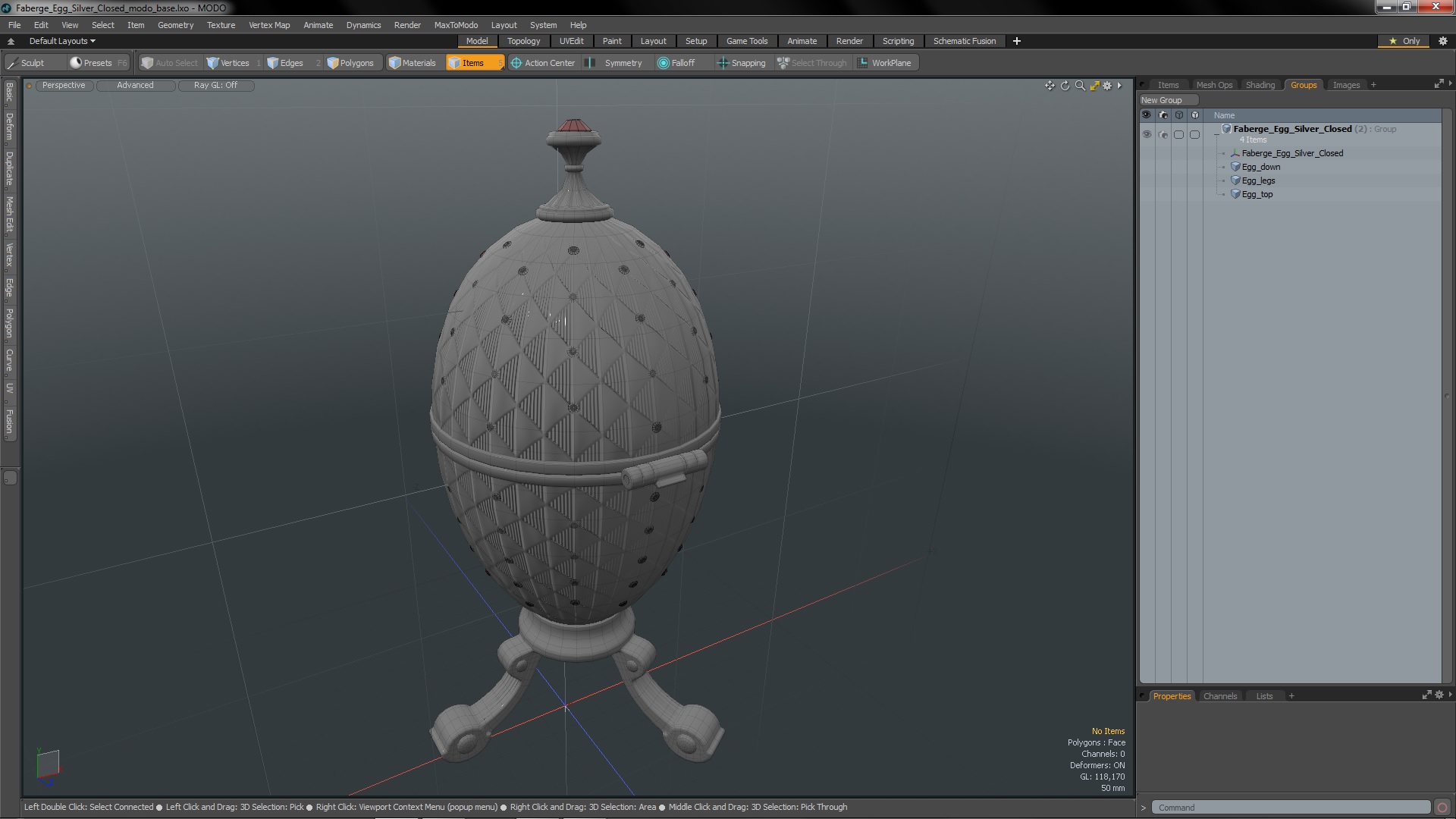This screenshot has width=1456, height=819.
Task: Toggle first checkbox of the Faberge group row
Action: [x=1178, y=134]
